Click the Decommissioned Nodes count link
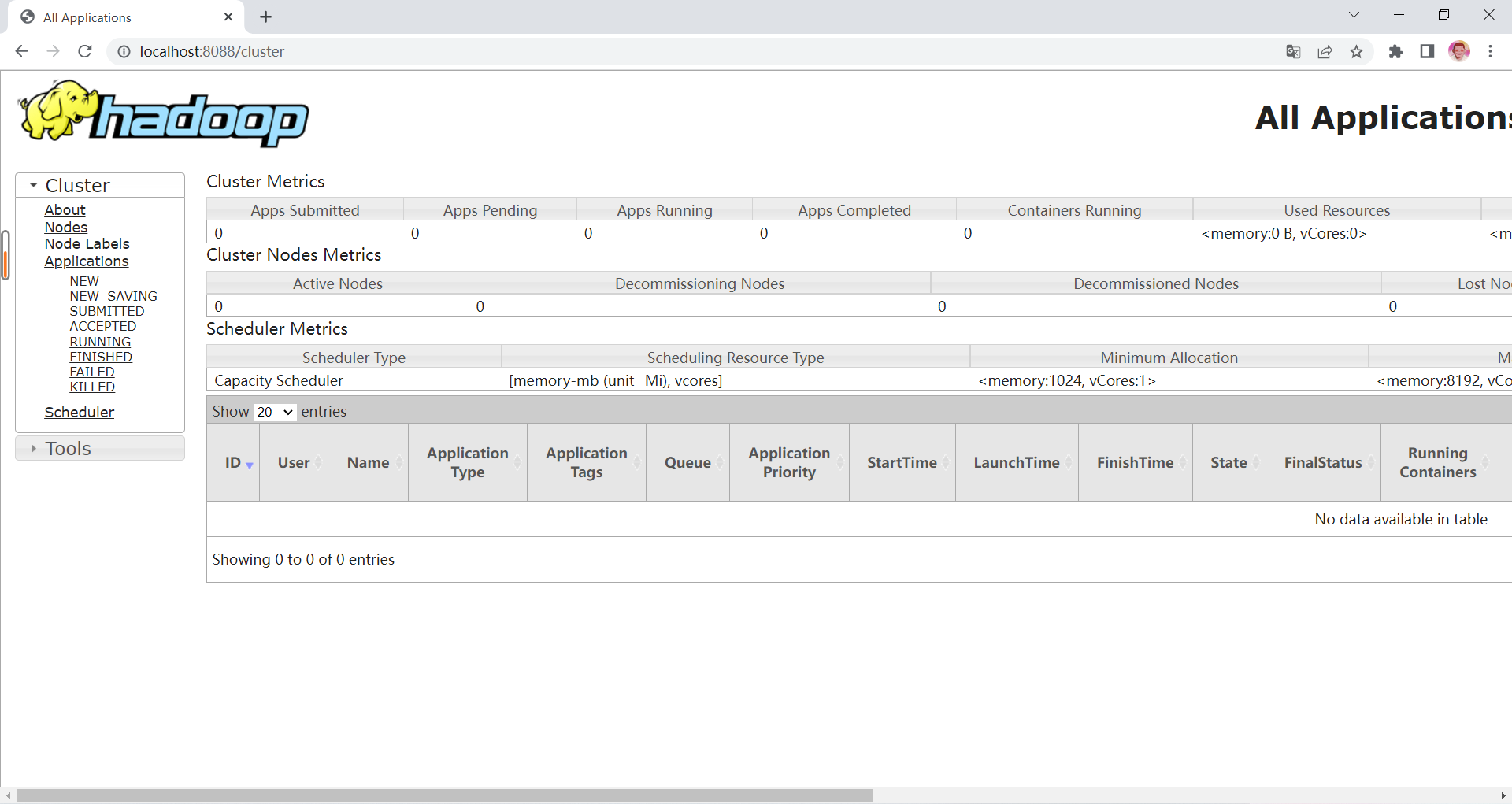This screenshot has width=1512, height=804. [942, 306]
